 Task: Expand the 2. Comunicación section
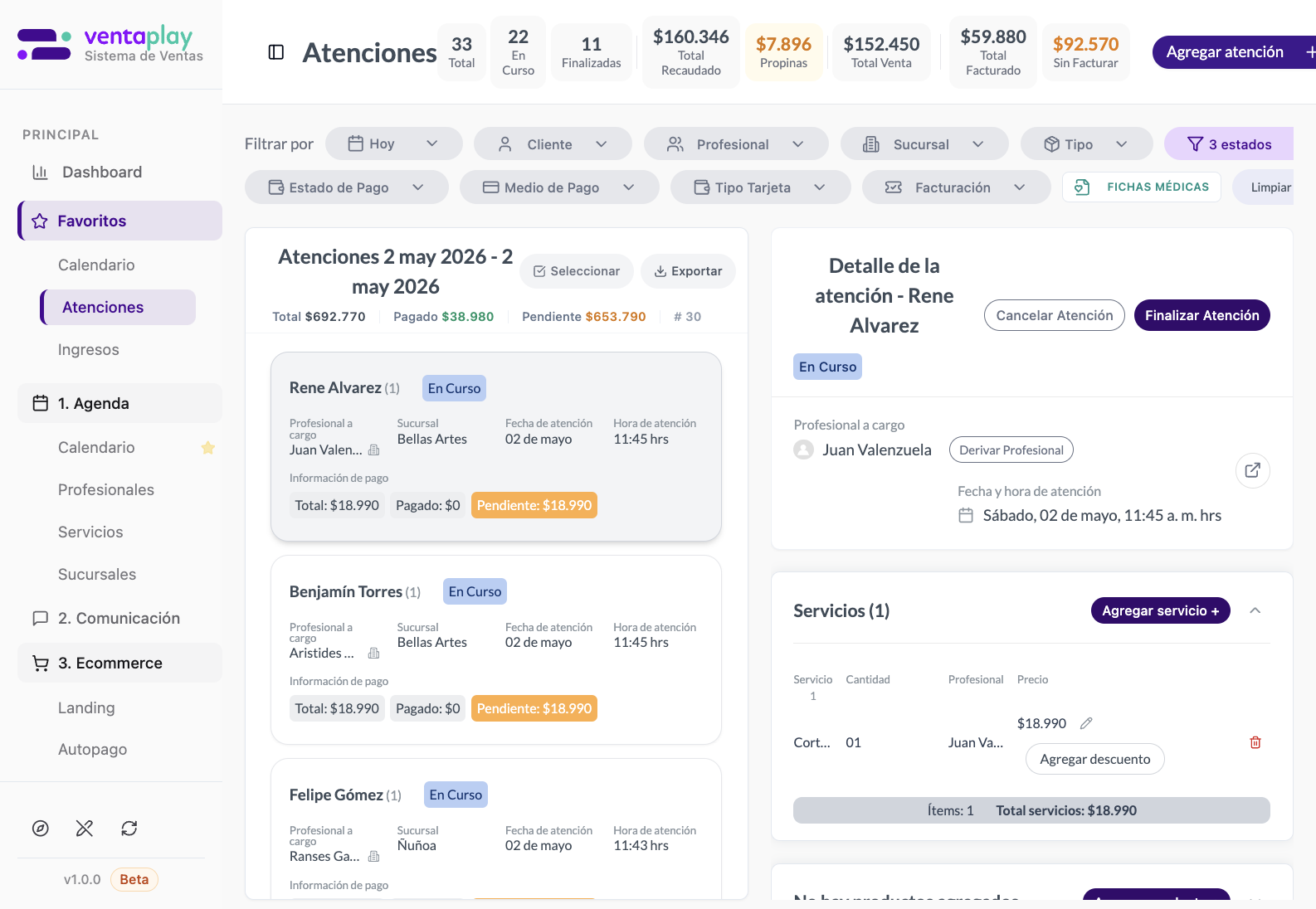[x=120, y=618]
